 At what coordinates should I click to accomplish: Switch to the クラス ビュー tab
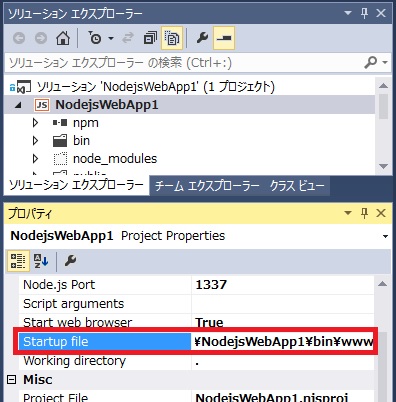tap(297, 186)
